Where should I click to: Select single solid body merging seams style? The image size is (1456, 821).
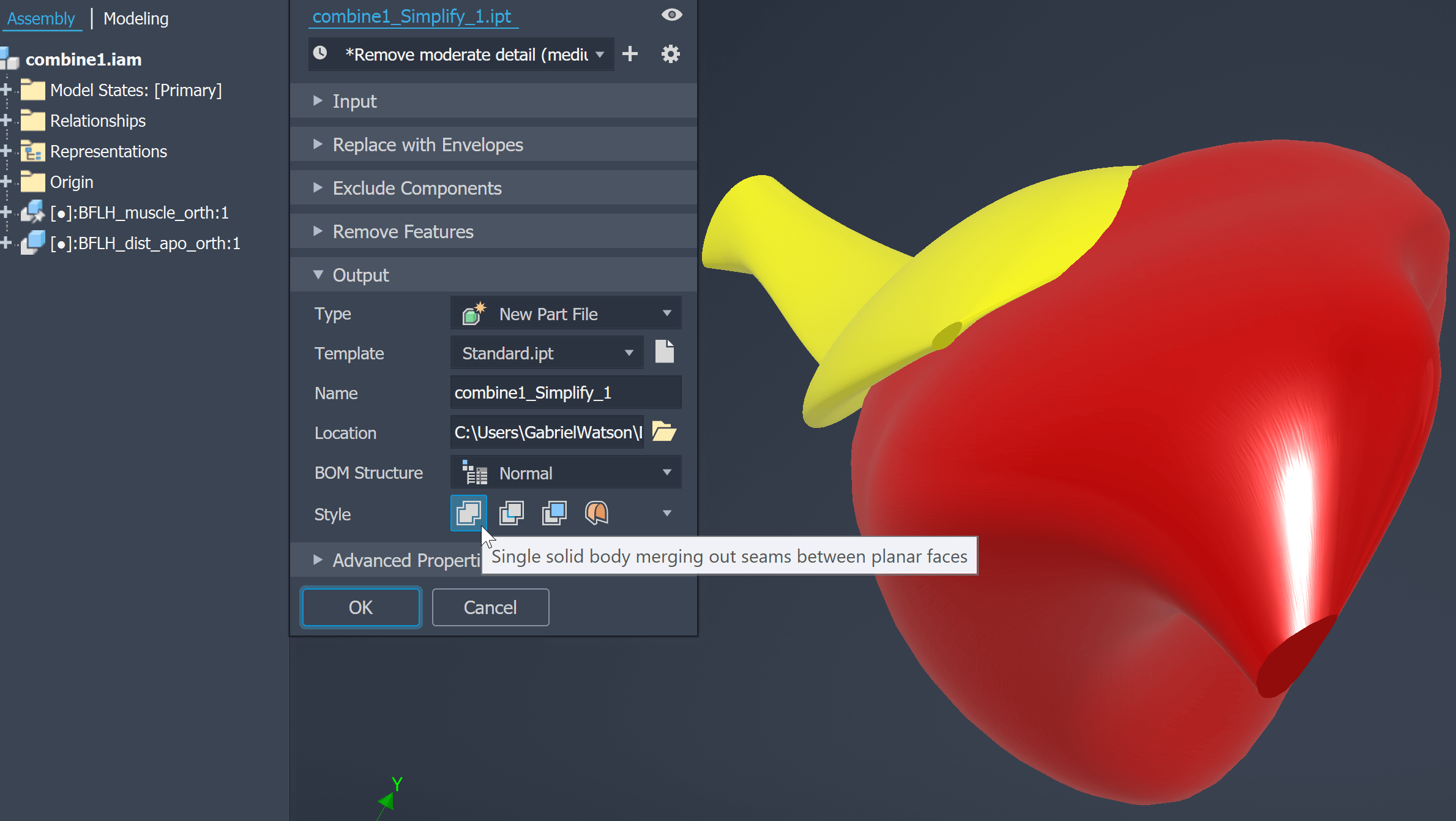click(468, 514)
